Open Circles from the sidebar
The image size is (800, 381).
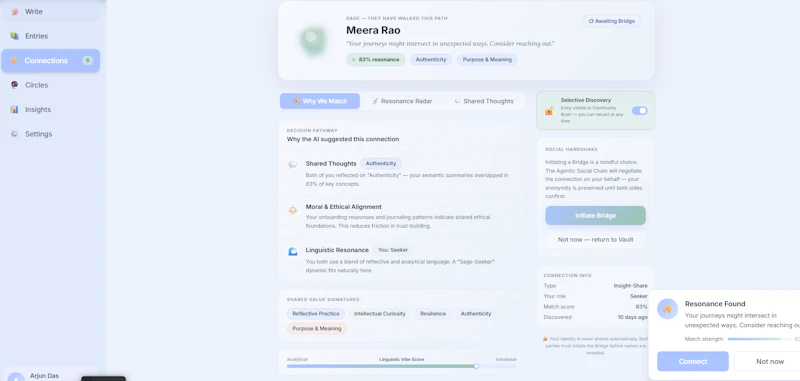tap(50, 85)
